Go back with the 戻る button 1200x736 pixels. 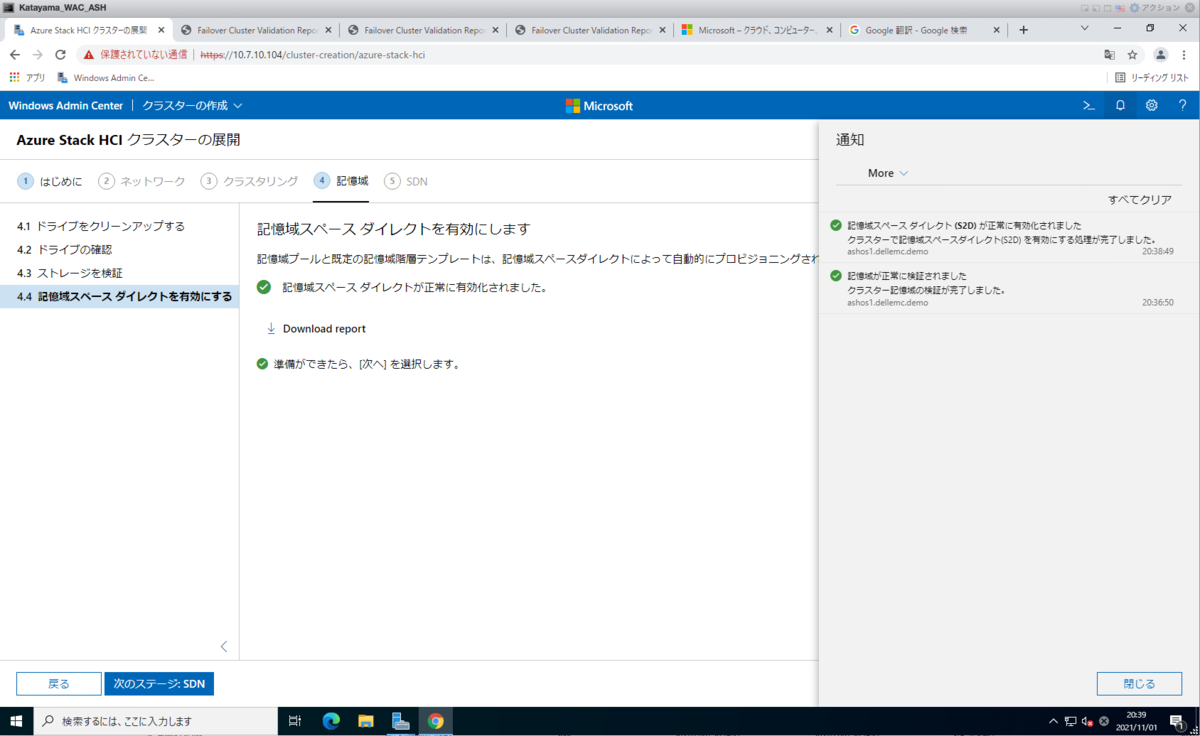point(59,684)
